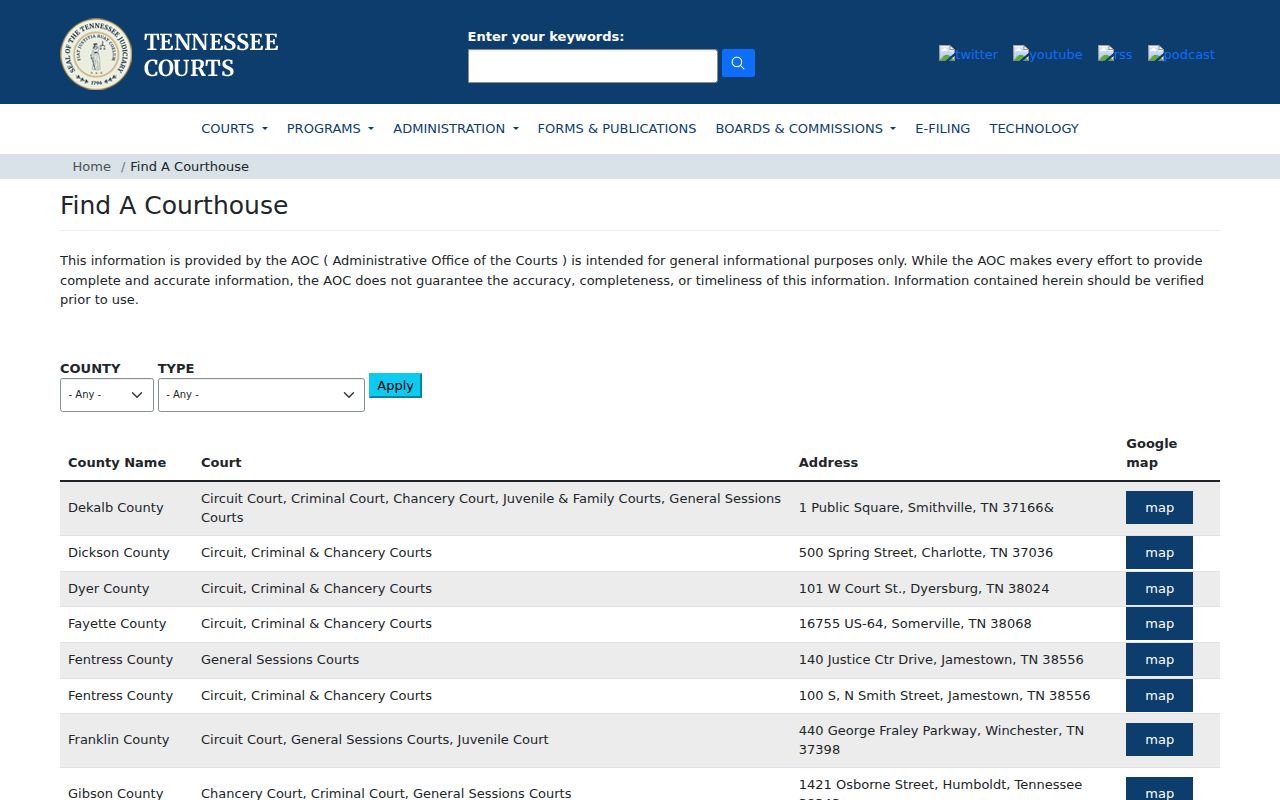Screen dimensions: 1280x800
Task: Open Forms & Publications menu item
Action: pos(617,128)
